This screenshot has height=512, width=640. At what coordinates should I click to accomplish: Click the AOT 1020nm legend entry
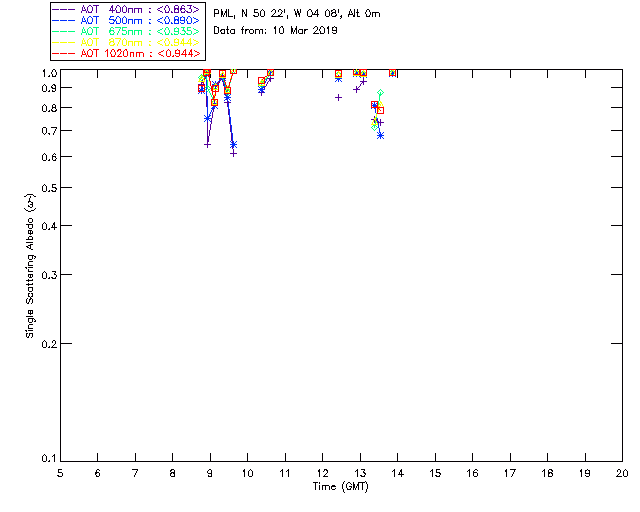point(127,53)
